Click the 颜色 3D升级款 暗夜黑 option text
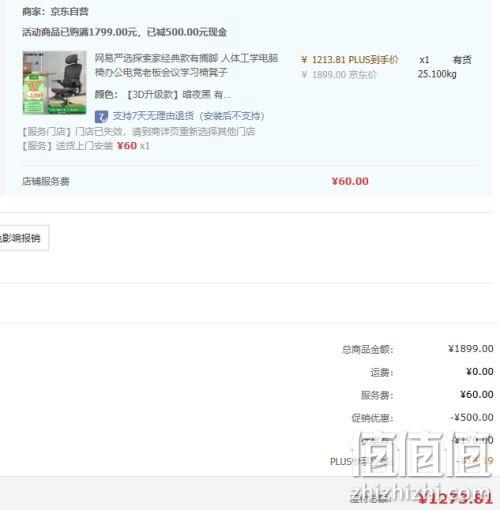 point(162,95)
